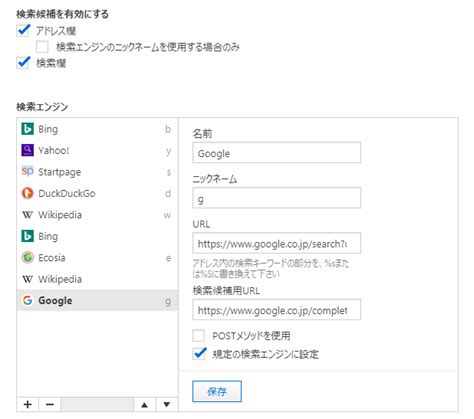Click the Google G logo icon
474x419 pixels.
click(x=27, y=300)
